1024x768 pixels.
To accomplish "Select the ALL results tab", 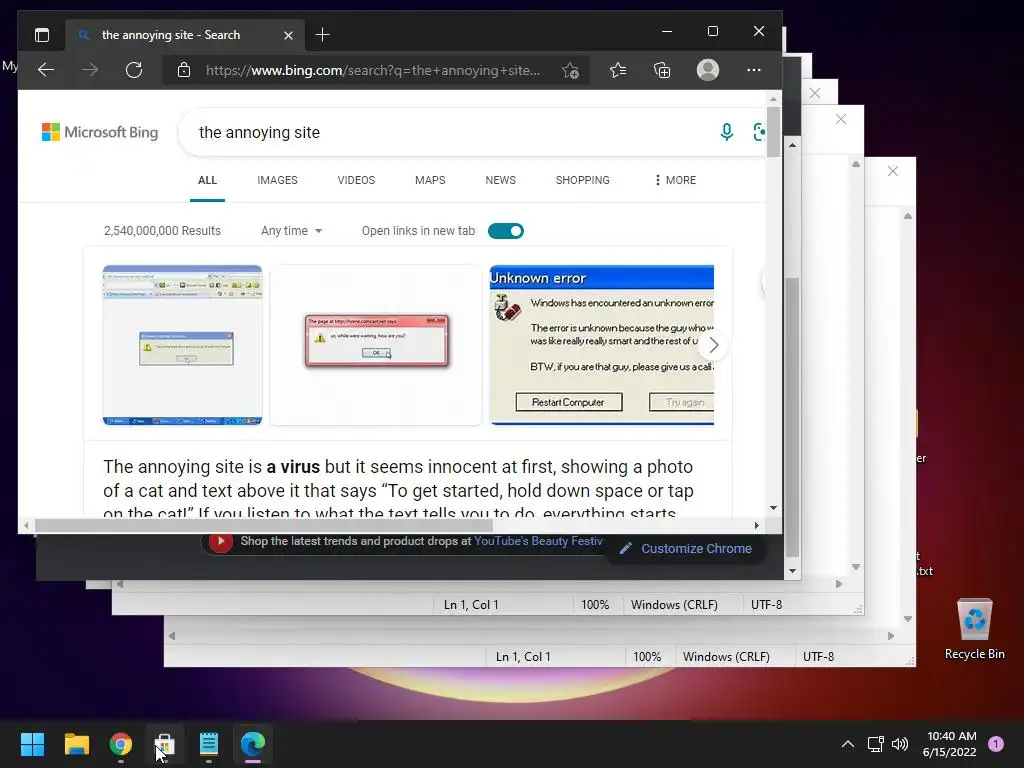I will click(207, 180).
